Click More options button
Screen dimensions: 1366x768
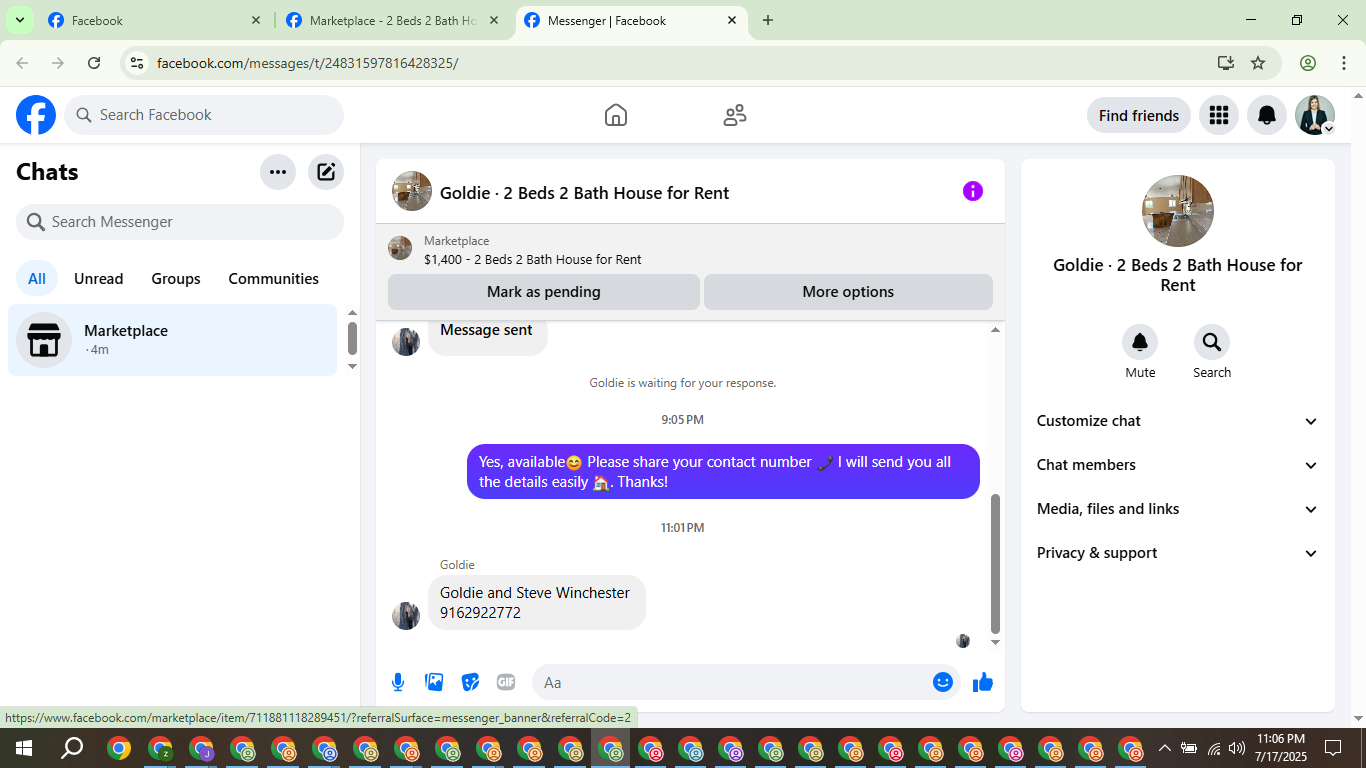(848, 292)
